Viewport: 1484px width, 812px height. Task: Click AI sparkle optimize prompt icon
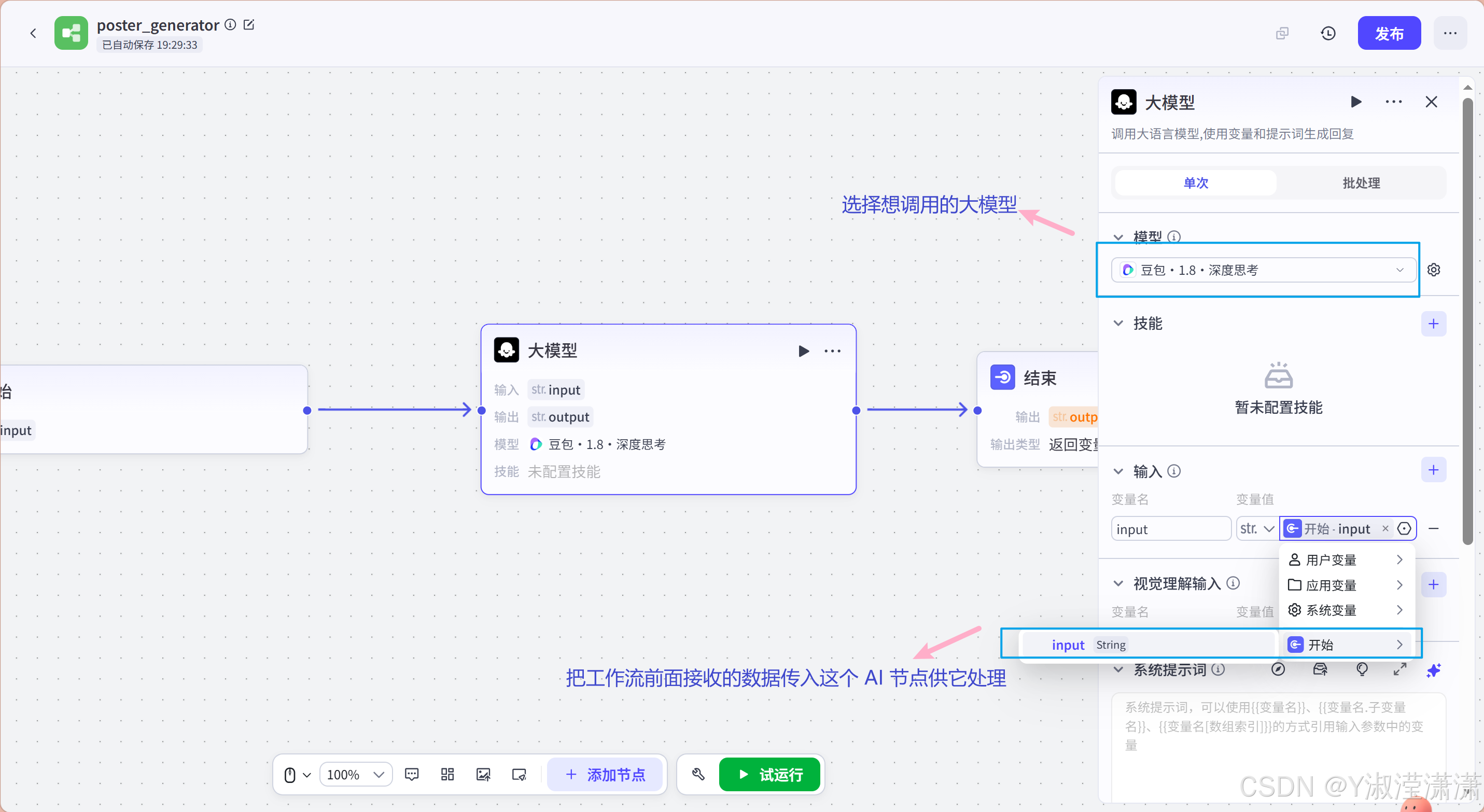click(1433, 670)
